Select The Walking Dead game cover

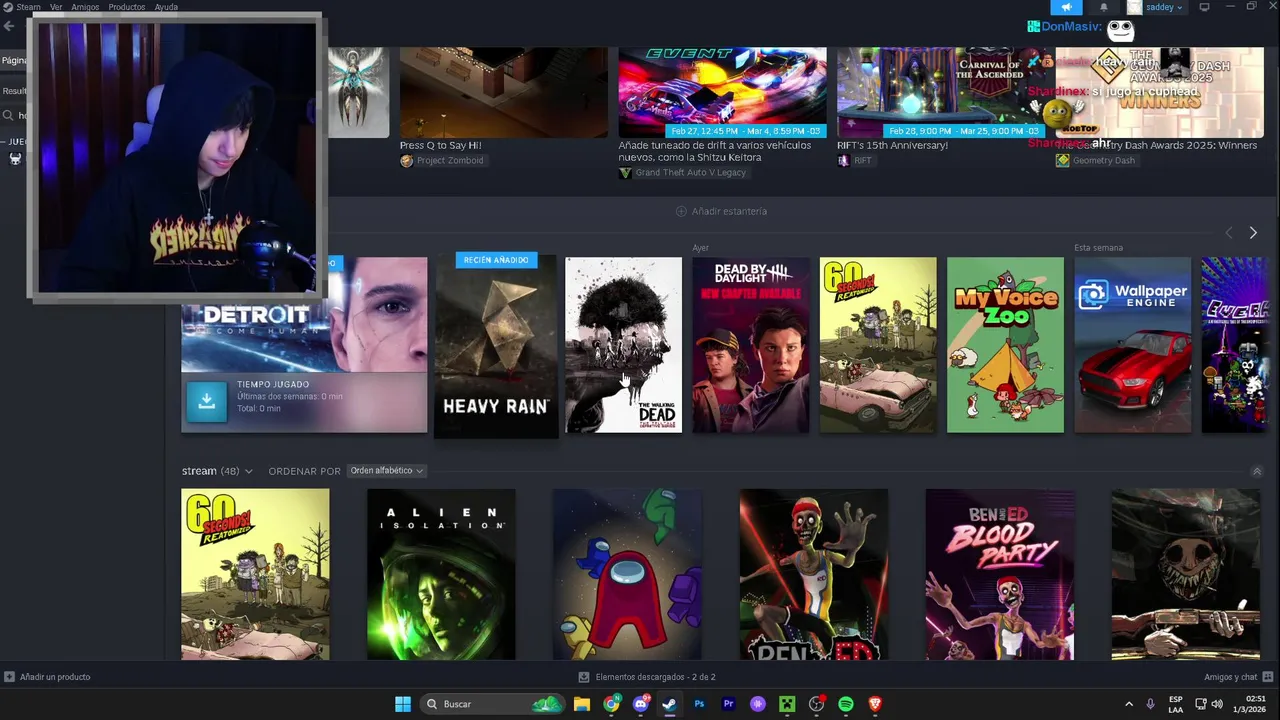pyautogui.click(x=623, y=345)
